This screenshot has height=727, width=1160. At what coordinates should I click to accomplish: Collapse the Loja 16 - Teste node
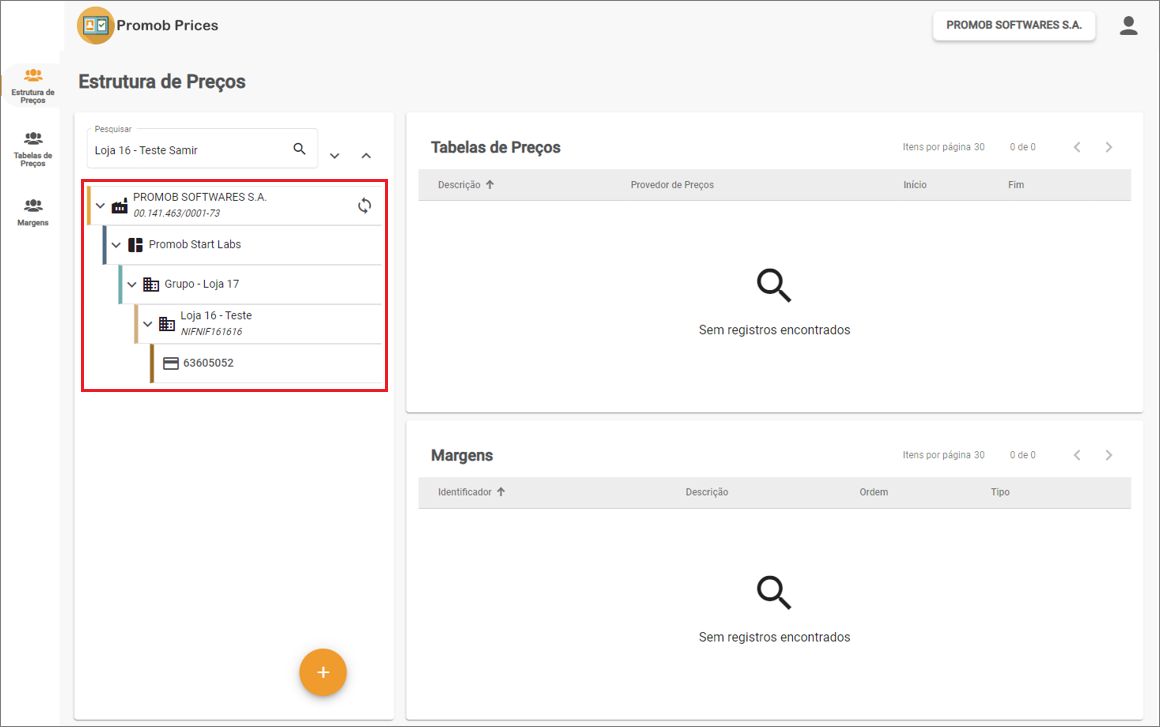pyautogui.click(x=148, y=324)
